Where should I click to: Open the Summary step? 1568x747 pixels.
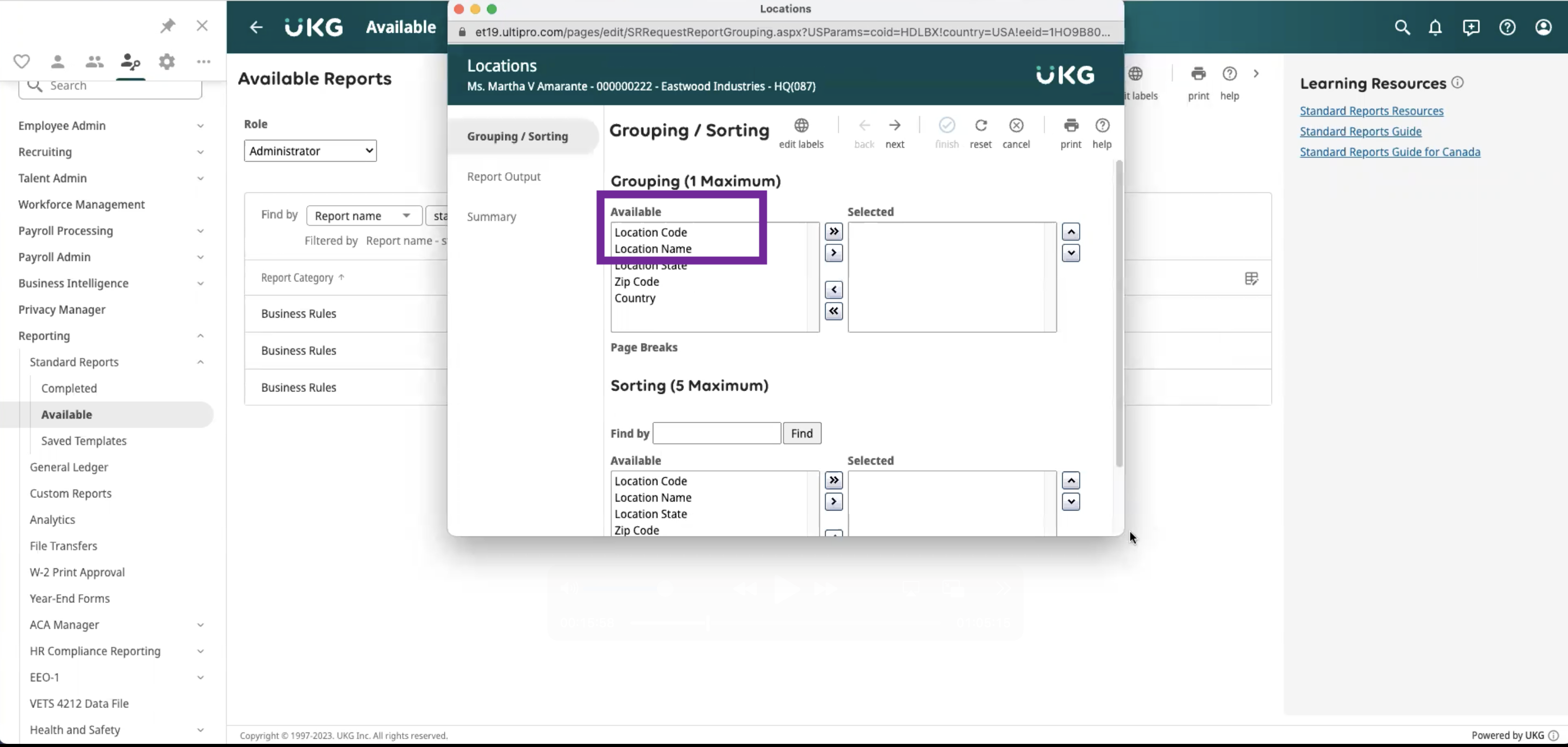(491, 217)
